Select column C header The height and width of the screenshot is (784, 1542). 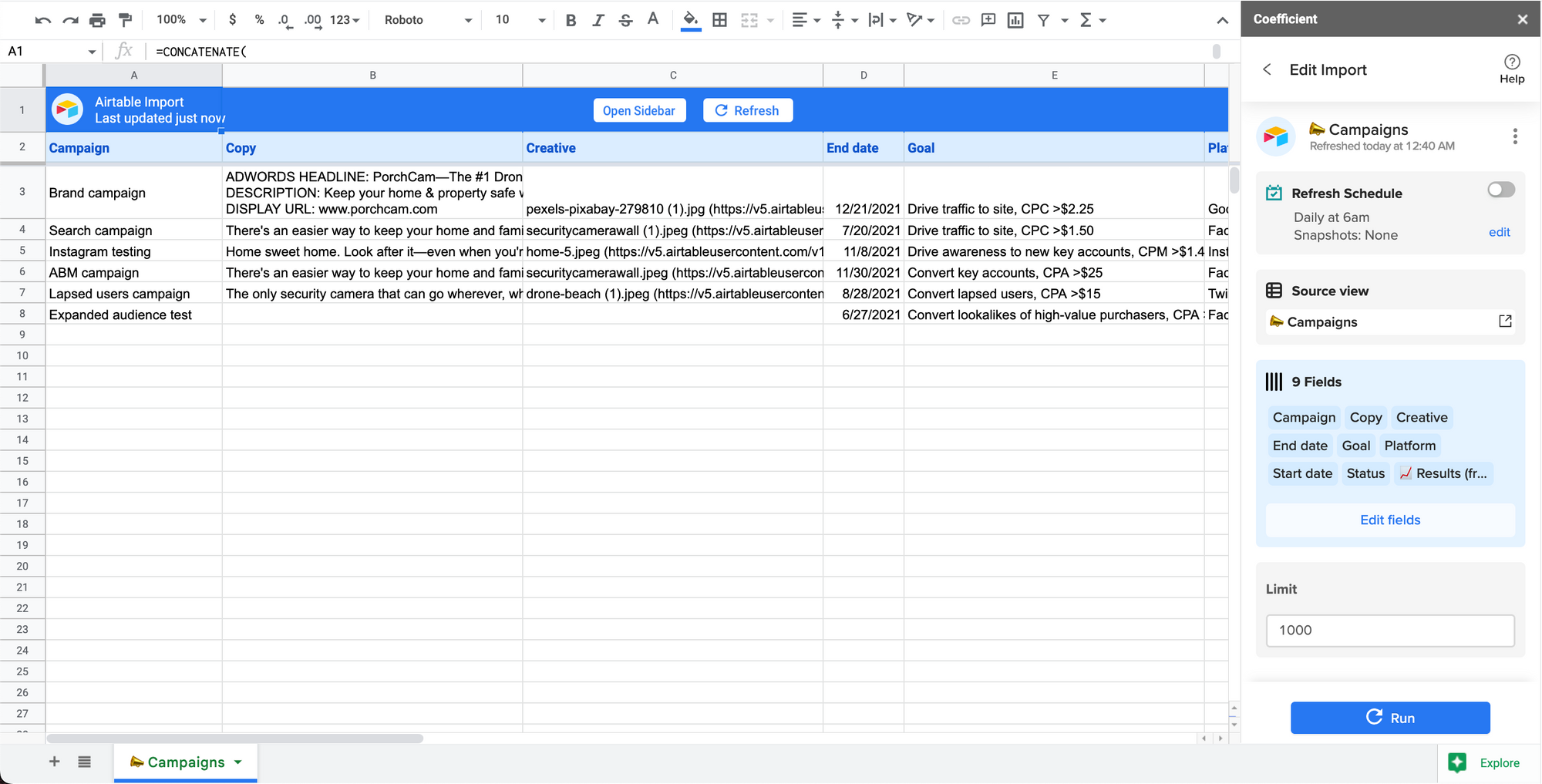click(x=673, y=75)
